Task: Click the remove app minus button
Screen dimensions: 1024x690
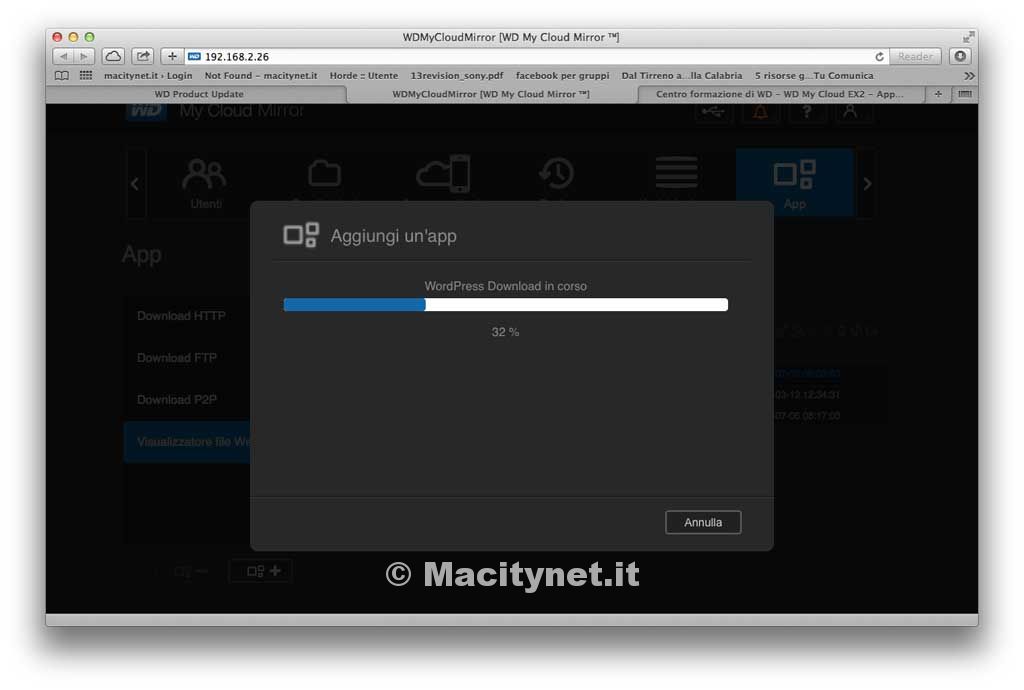Action: (190, 571)
